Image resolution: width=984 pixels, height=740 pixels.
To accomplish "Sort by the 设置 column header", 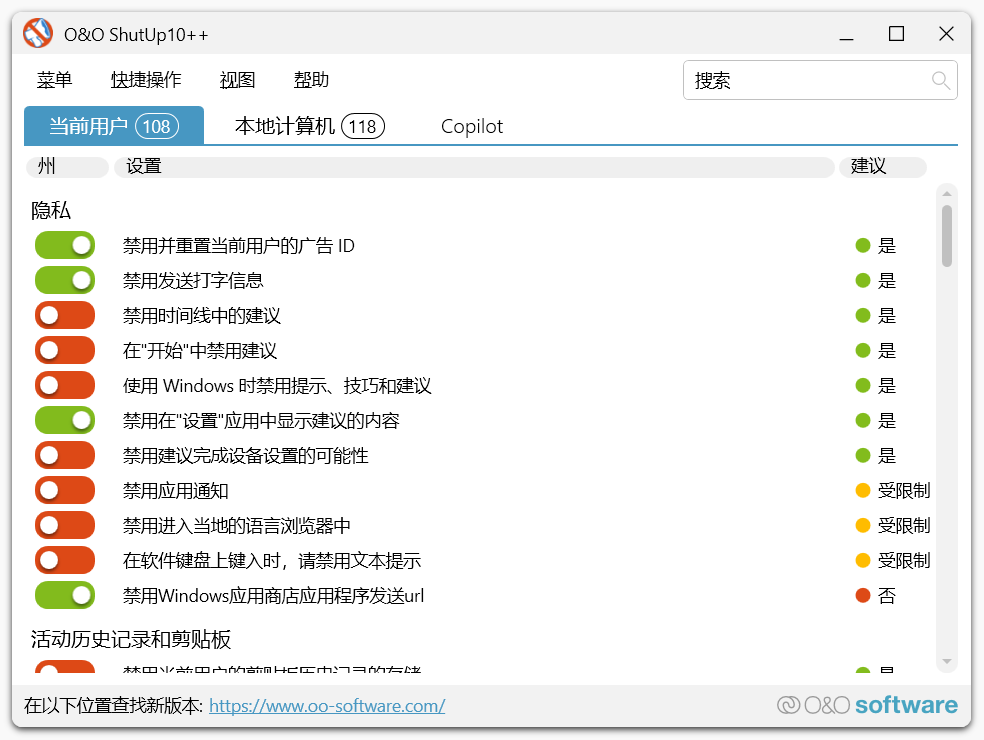I will click(474, 166).
